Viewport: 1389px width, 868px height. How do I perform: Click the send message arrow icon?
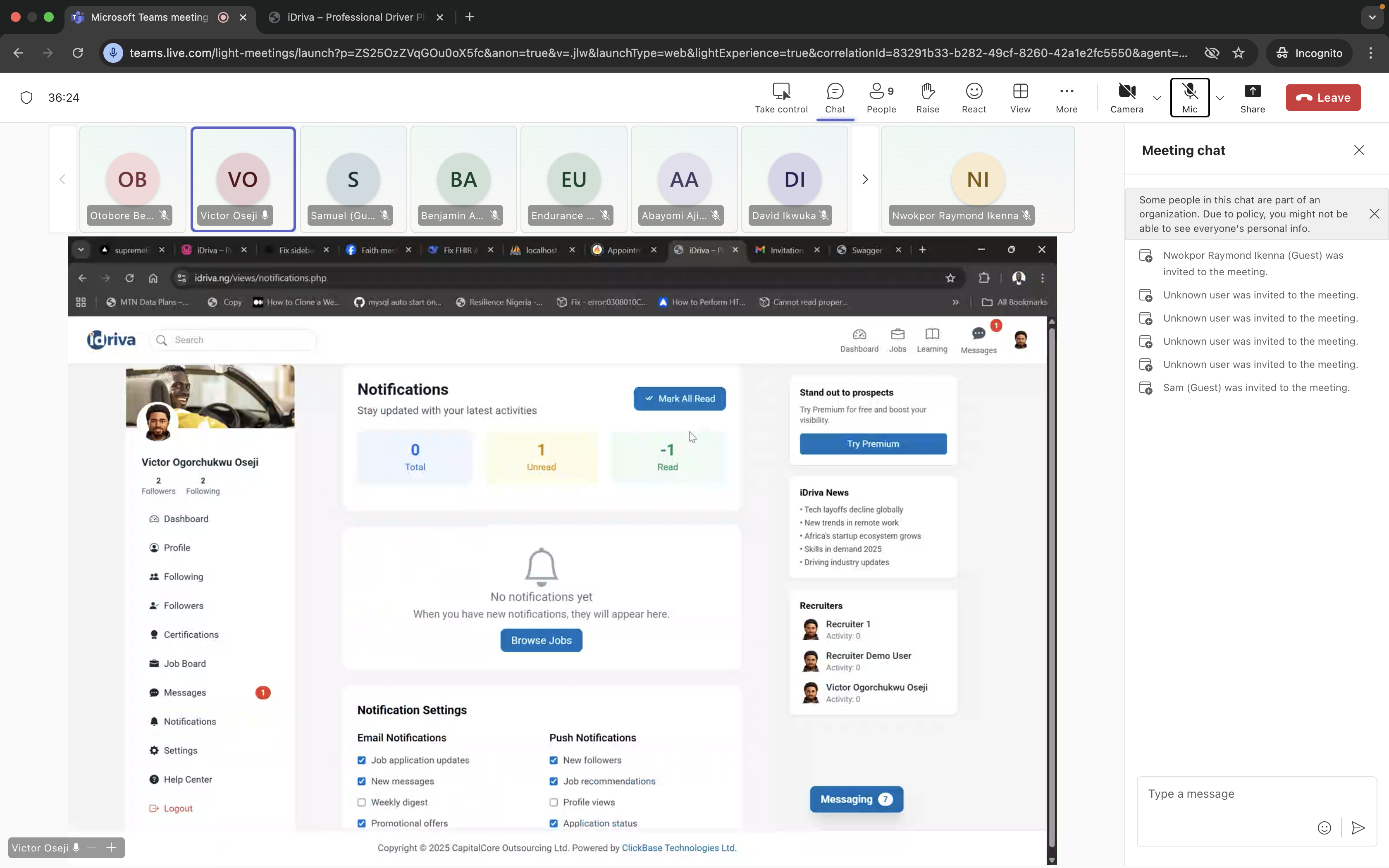point(1358,827)
